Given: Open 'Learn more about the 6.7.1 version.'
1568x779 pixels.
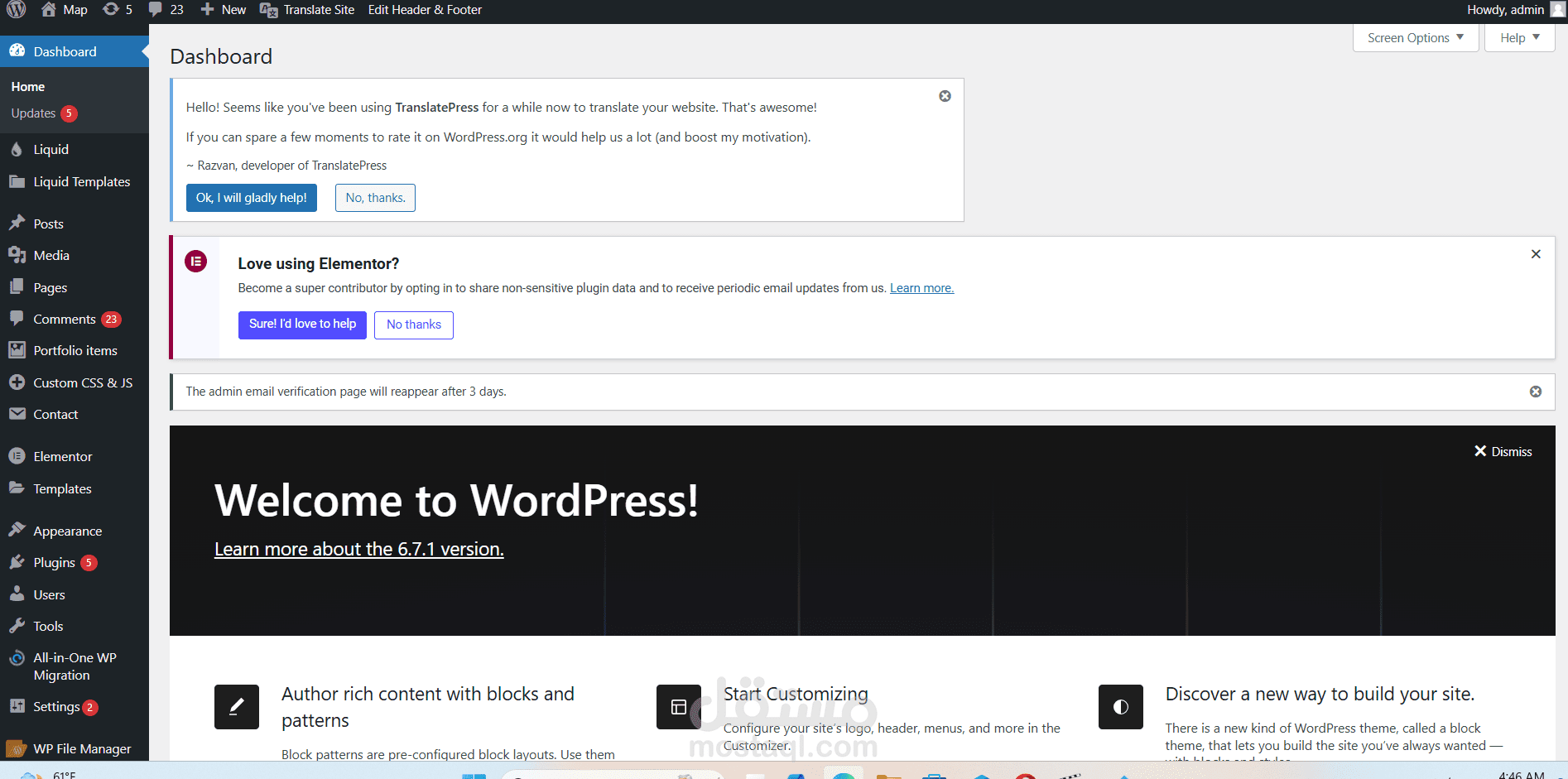Looking at the screenshot, I should click(x=358, y=549).
